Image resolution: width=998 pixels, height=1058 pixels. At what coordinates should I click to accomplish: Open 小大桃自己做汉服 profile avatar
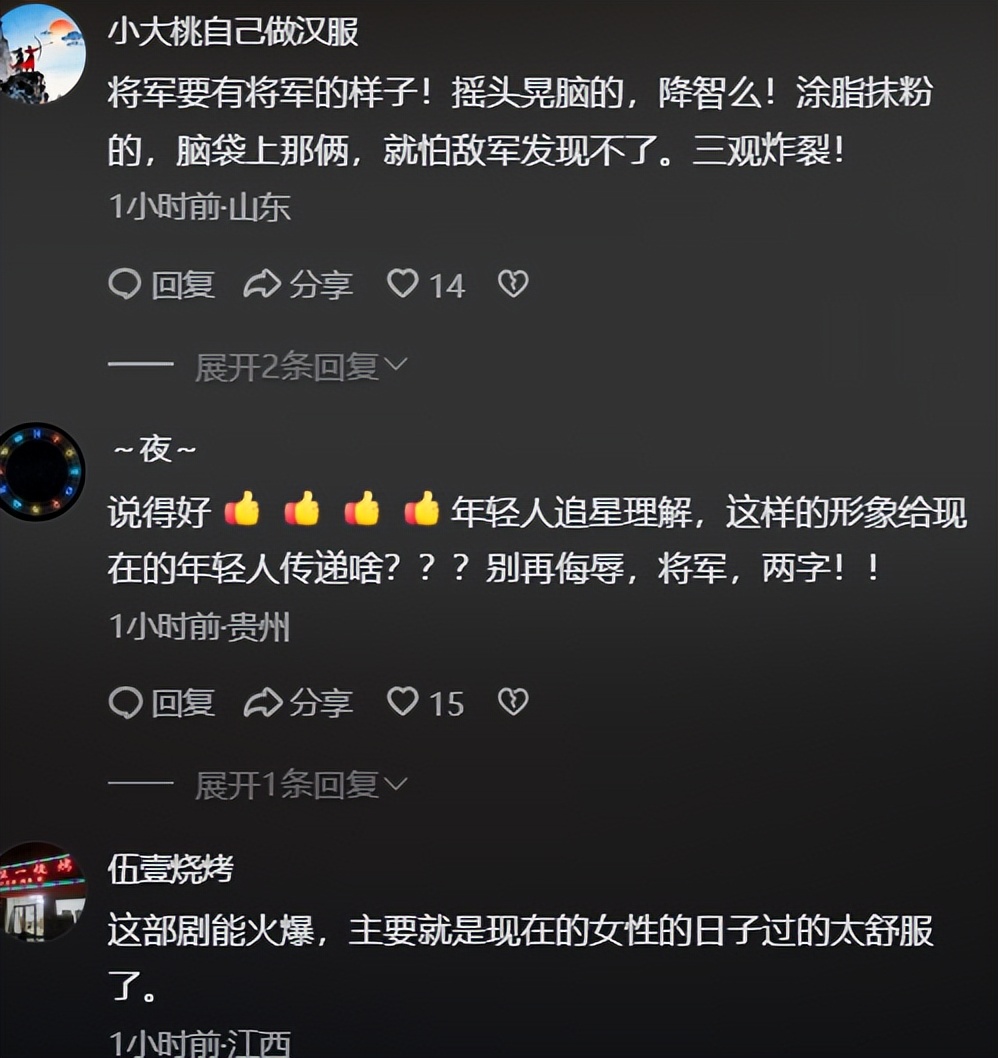tap(42, 53)
